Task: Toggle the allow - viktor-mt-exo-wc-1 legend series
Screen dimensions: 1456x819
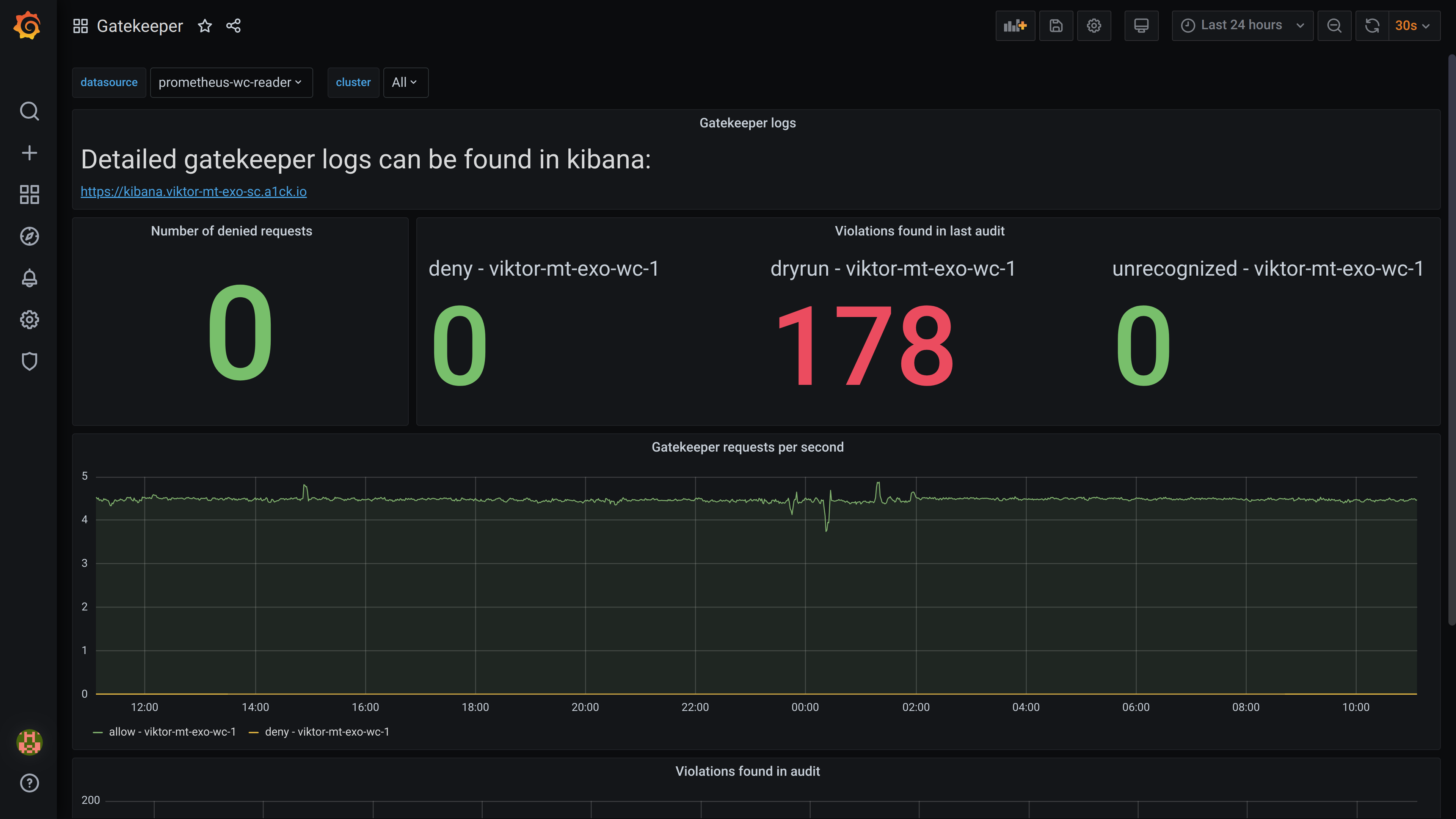Action: [172, 732]
